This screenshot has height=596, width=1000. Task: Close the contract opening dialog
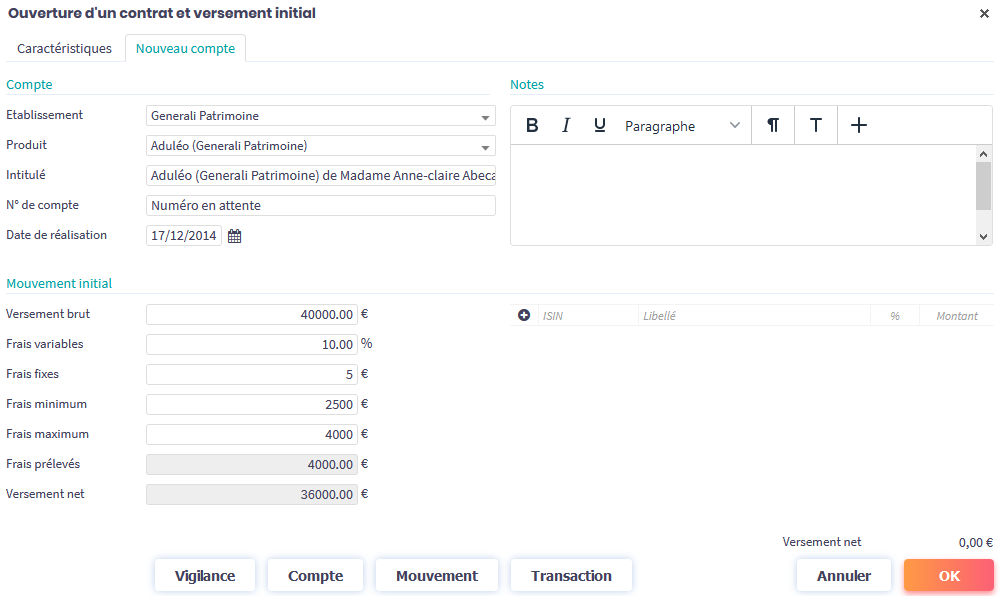(x=984, y=14)
